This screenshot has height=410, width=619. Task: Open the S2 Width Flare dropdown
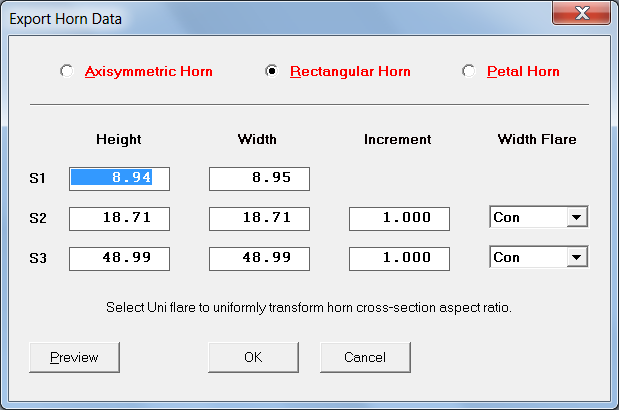click(576, 217)
